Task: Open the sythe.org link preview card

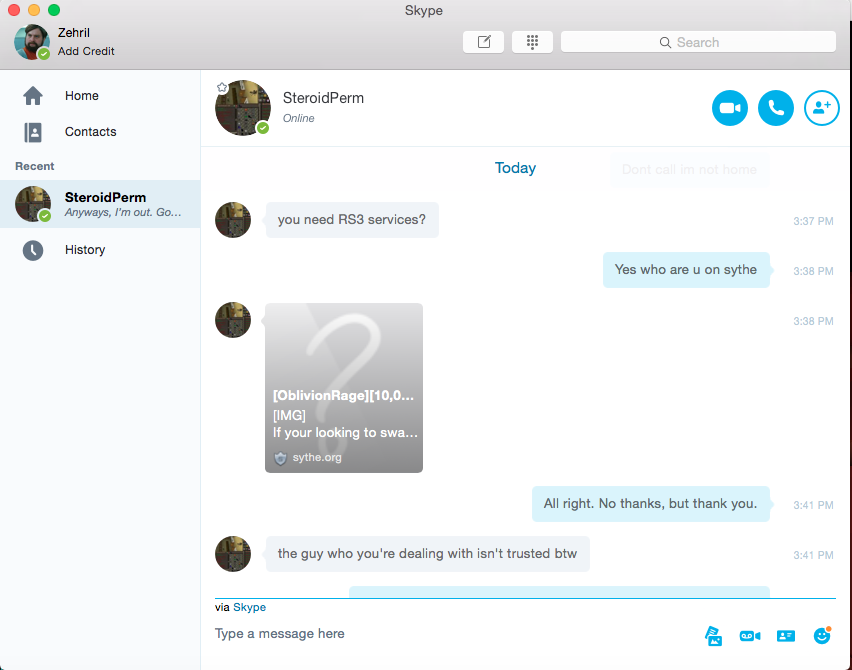Action: (344, 387)
